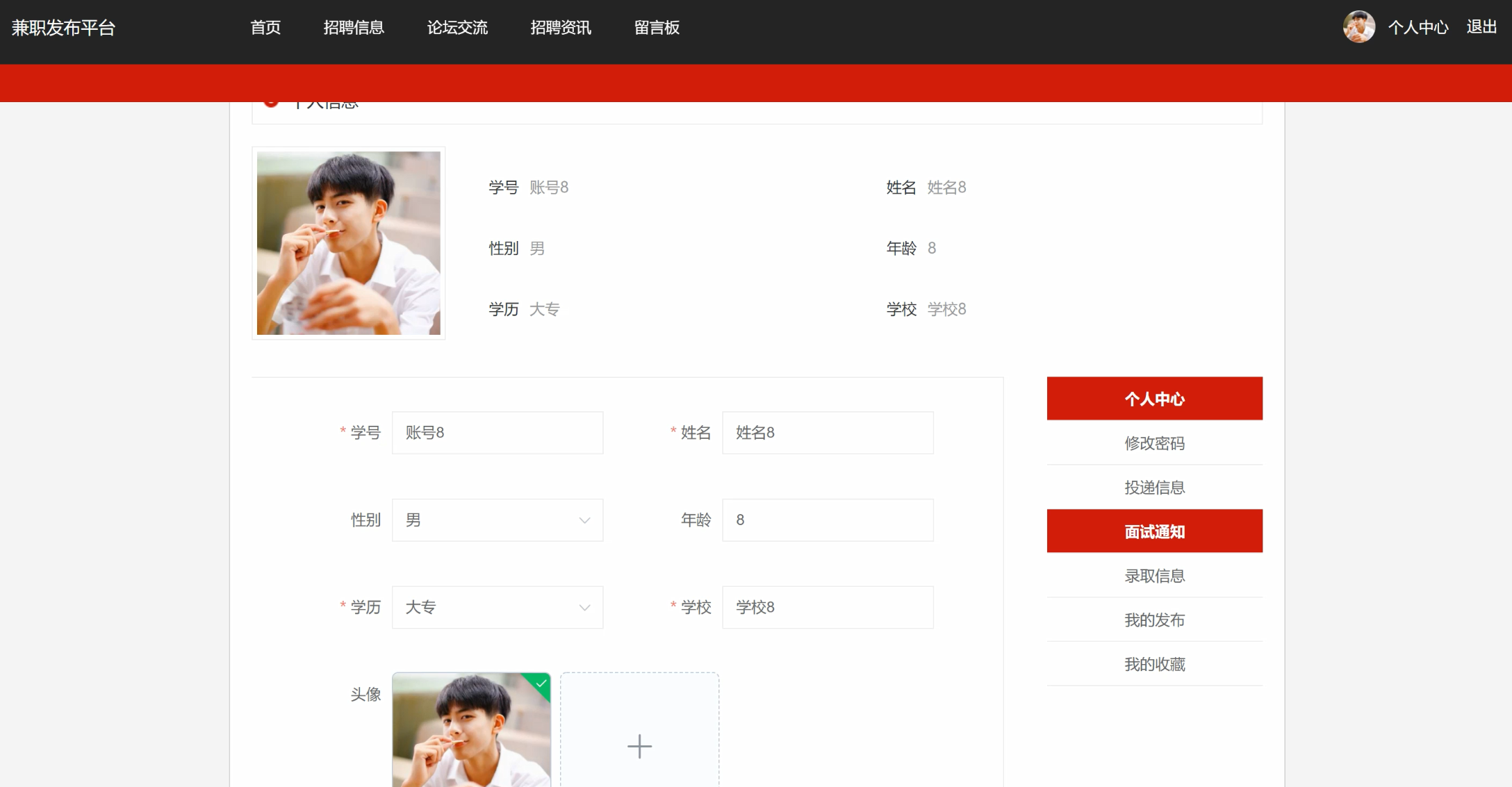
Task: Open the 性别 dropdown arrow
Action: tap(584, 520)
